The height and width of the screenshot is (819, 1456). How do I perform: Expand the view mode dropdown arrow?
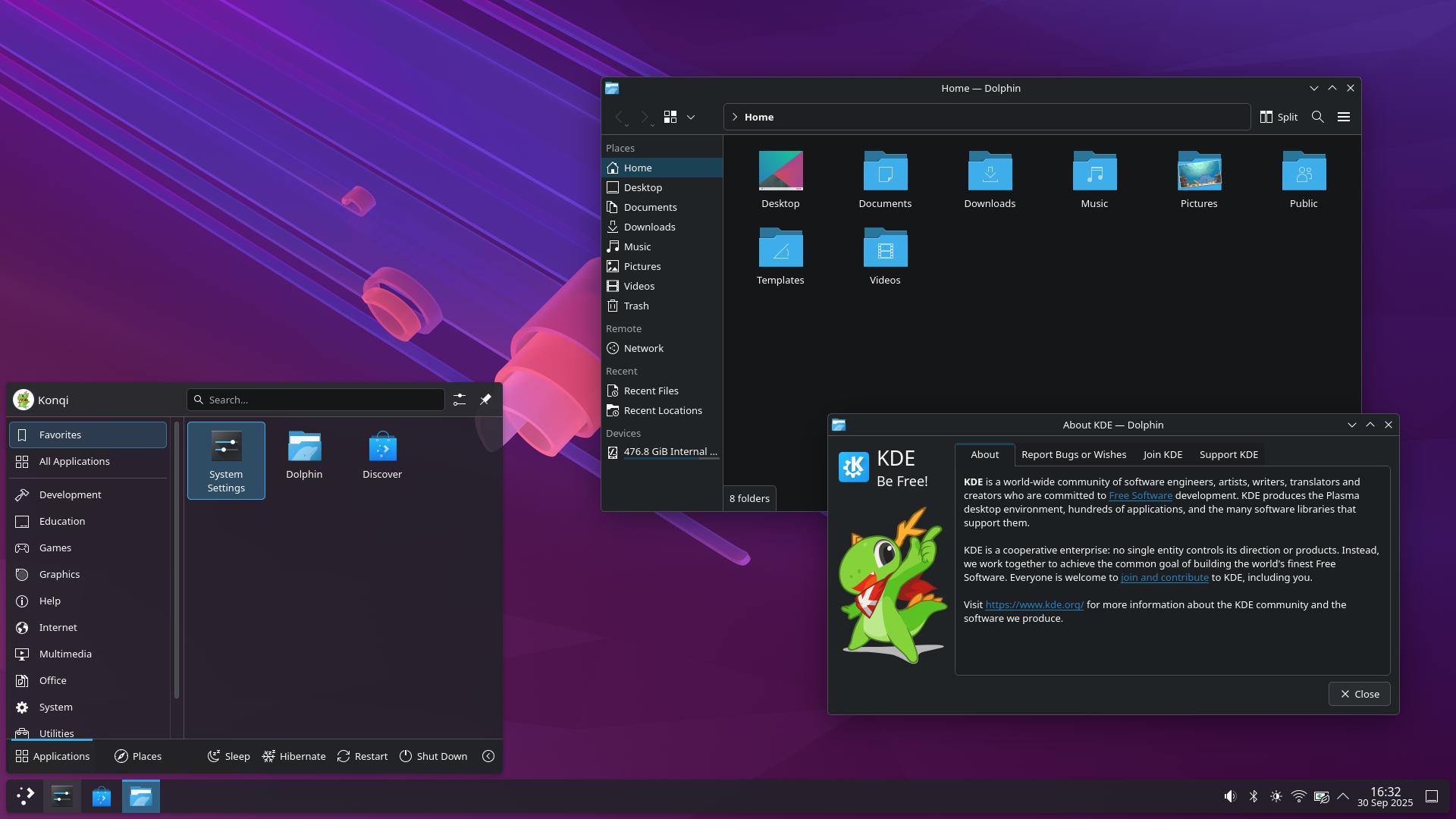tap(691, 118)
